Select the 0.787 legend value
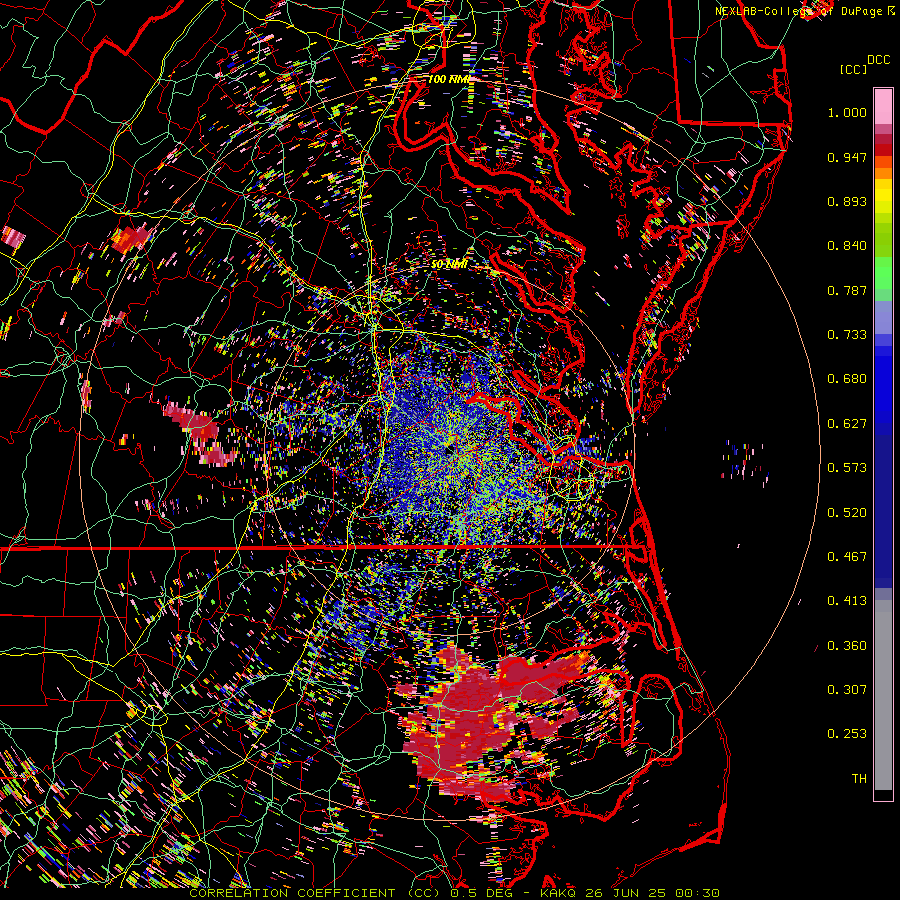 pyautogui.click(x=847, y=290)
